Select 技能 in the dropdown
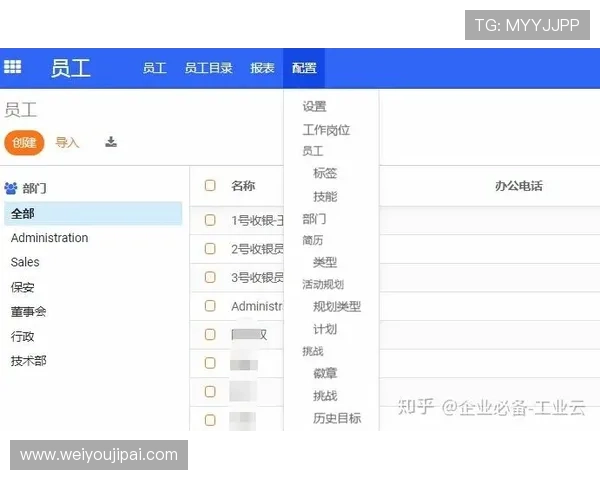Viewport: 600px width, 480px height. (325, 196)
